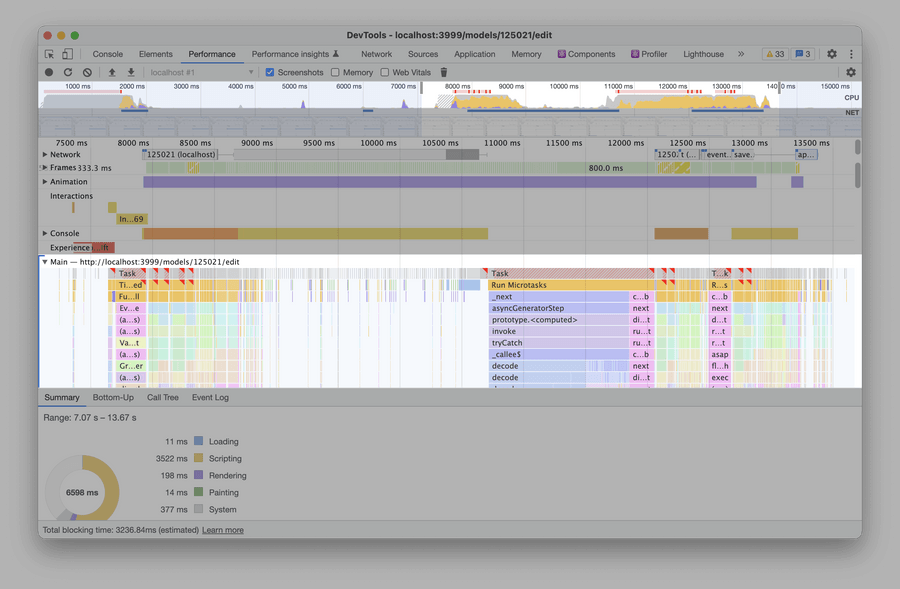Image resolution: width=900 pixels, height=589 pixels.
Task: Enable the Memory checkbox
Action: tap(335, 73)
